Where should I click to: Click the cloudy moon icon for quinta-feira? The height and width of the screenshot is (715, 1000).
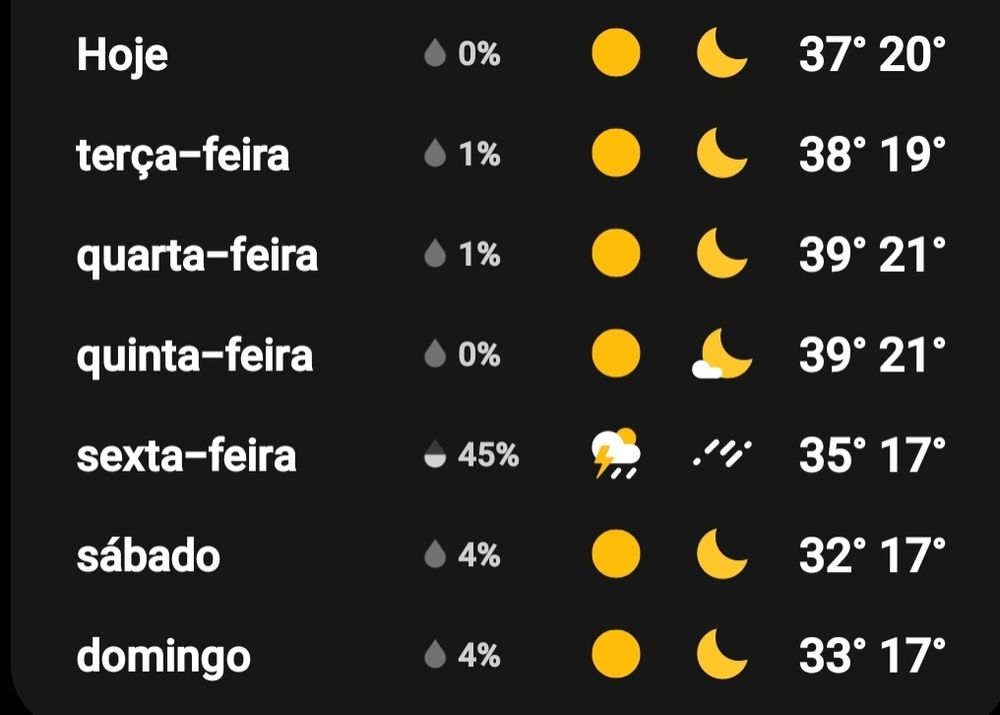[x=721, y=355]
